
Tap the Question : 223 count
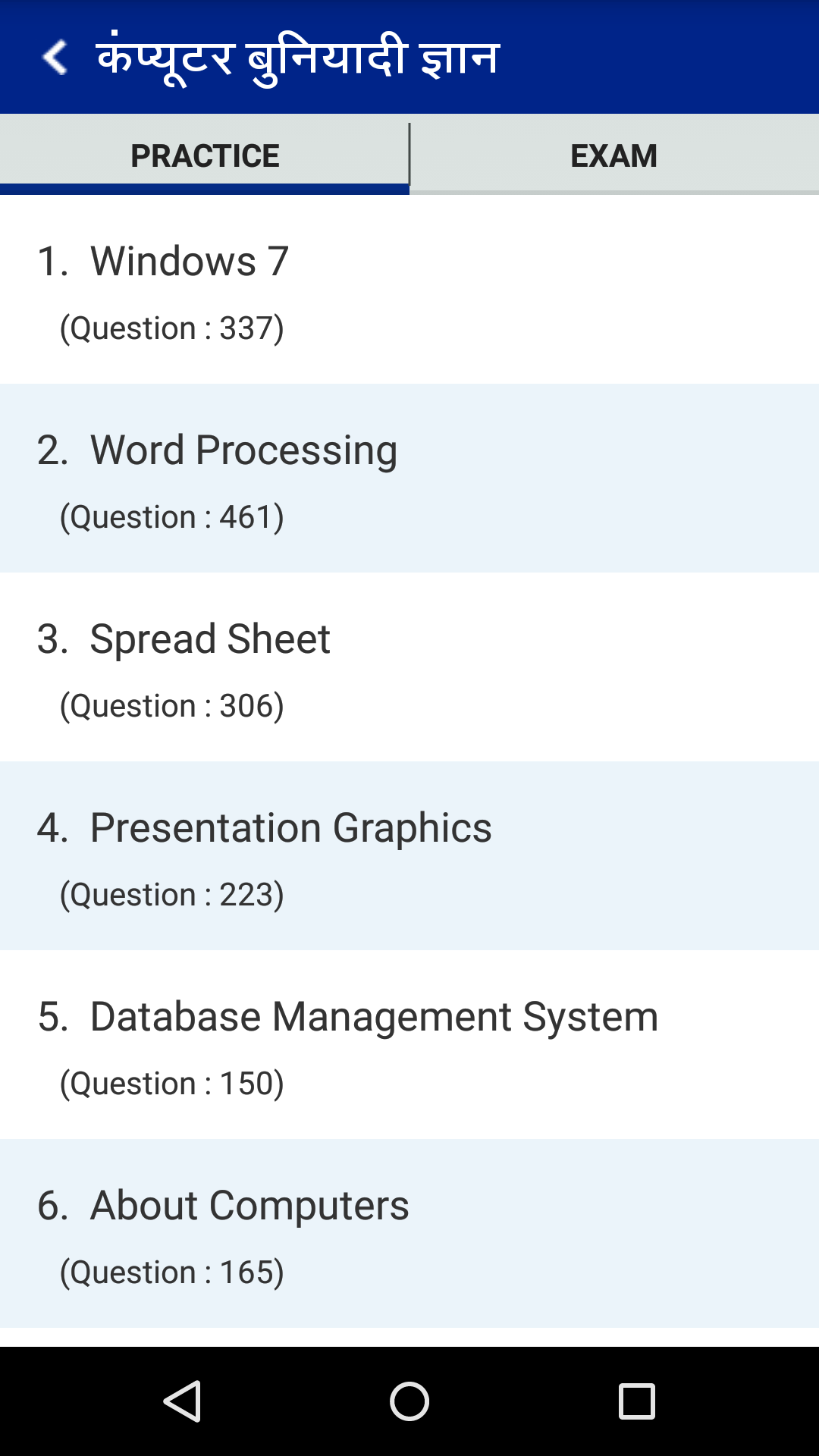tap(172, 895)
